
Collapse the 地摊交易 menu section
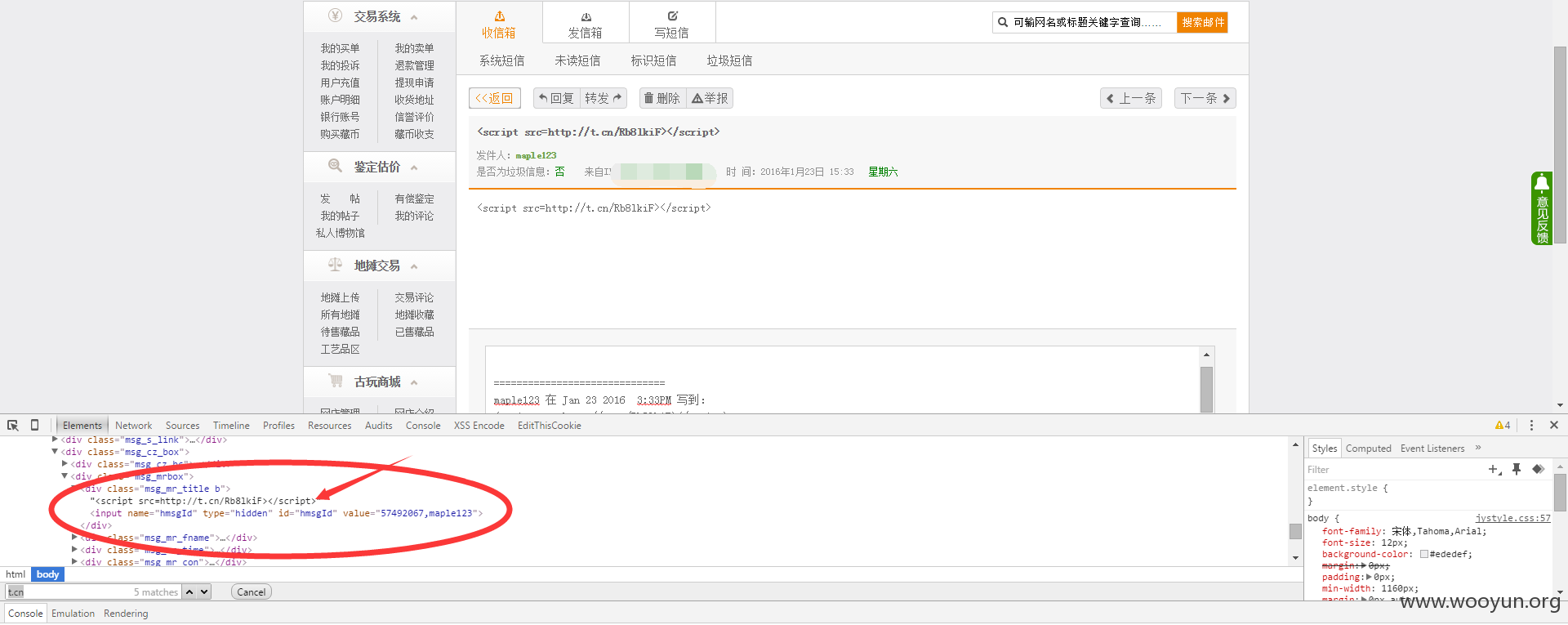click(x=414, y=266)
